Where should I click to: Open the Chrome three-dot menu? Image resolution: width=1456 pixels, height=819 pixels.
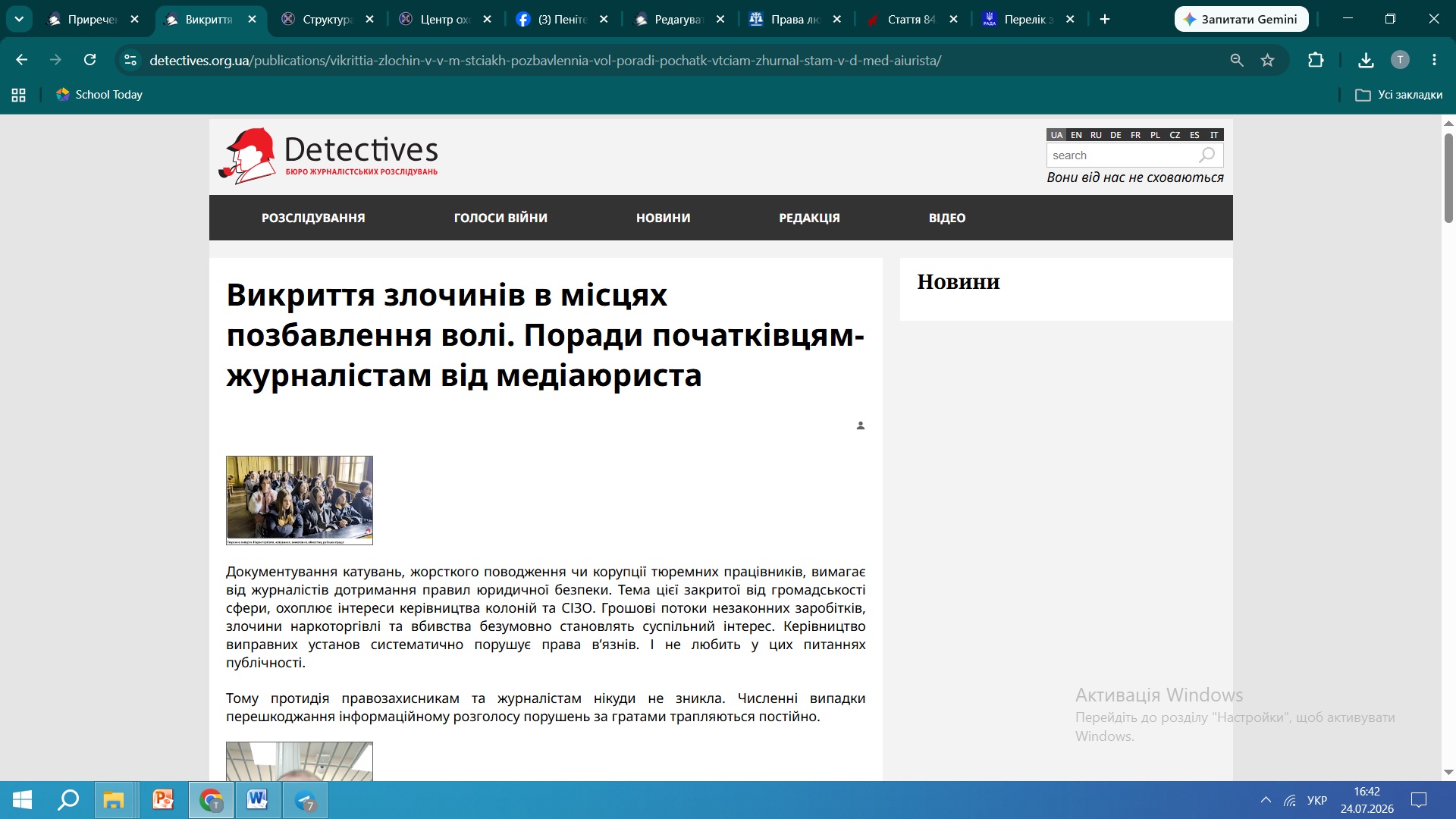[x=1434, y=60]
